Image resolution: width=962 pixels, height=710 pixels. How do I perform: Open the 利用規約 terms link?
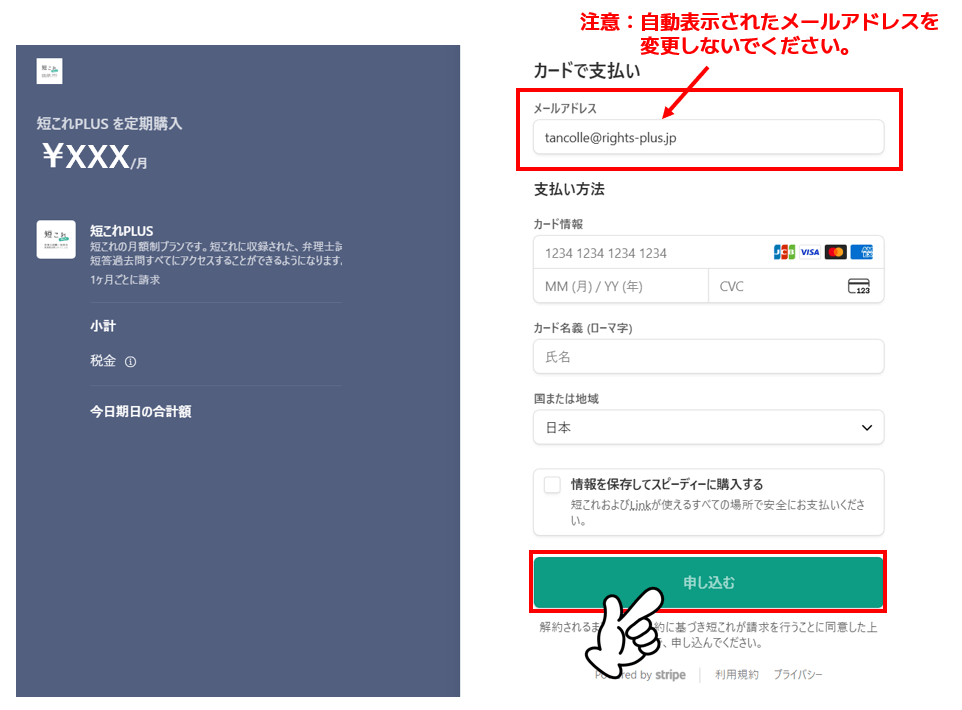pos(736,675)
